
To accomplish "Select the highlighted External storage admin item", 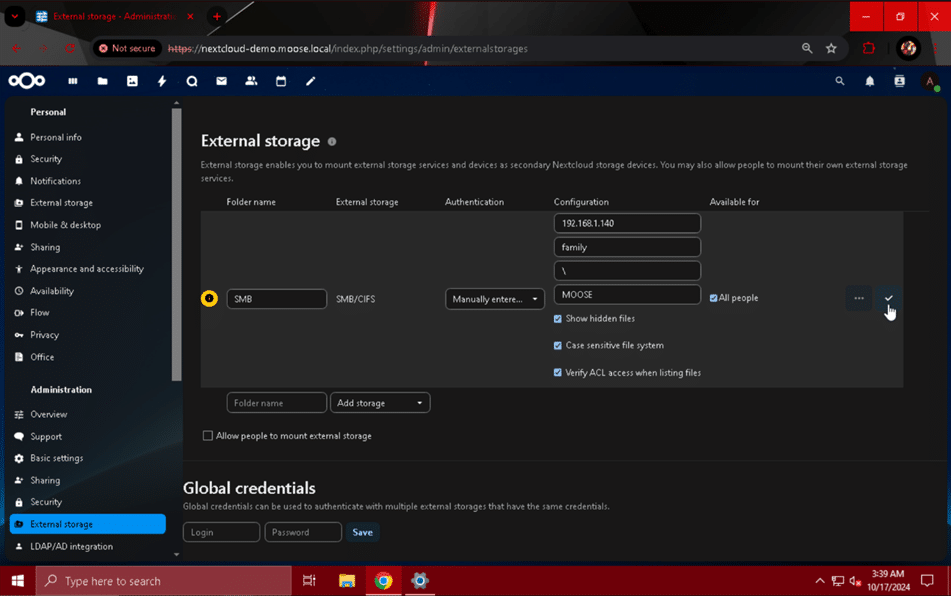I will pyautogui.click(x=87, y=524).
